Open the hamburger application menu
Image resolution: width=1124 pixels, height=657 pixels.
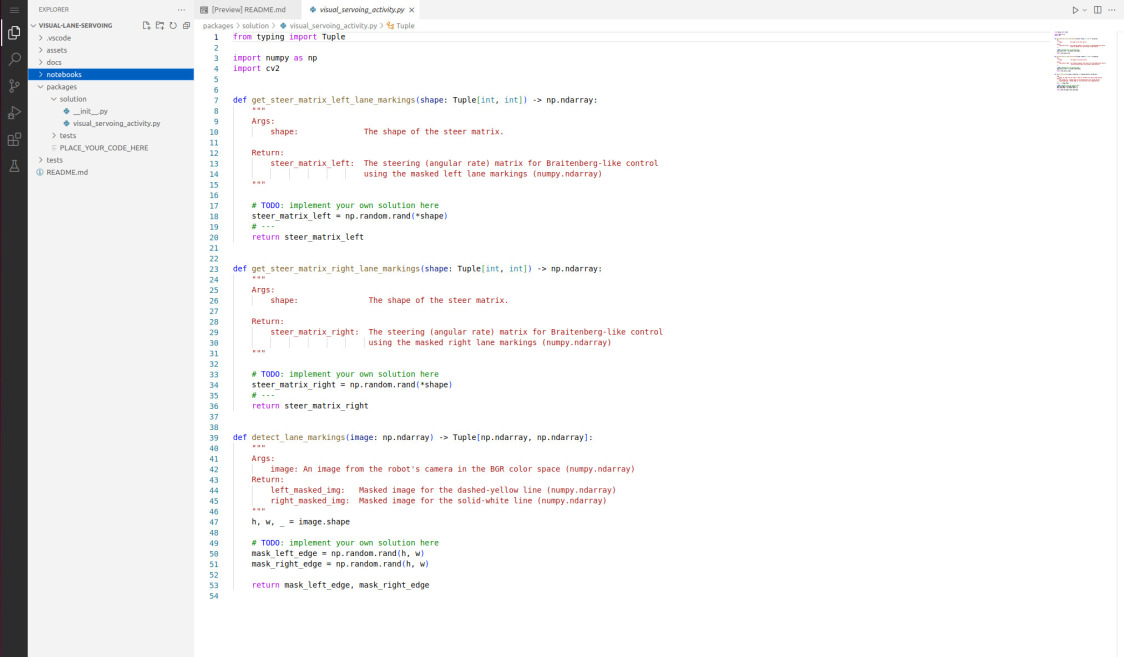(x=14, y=9)
